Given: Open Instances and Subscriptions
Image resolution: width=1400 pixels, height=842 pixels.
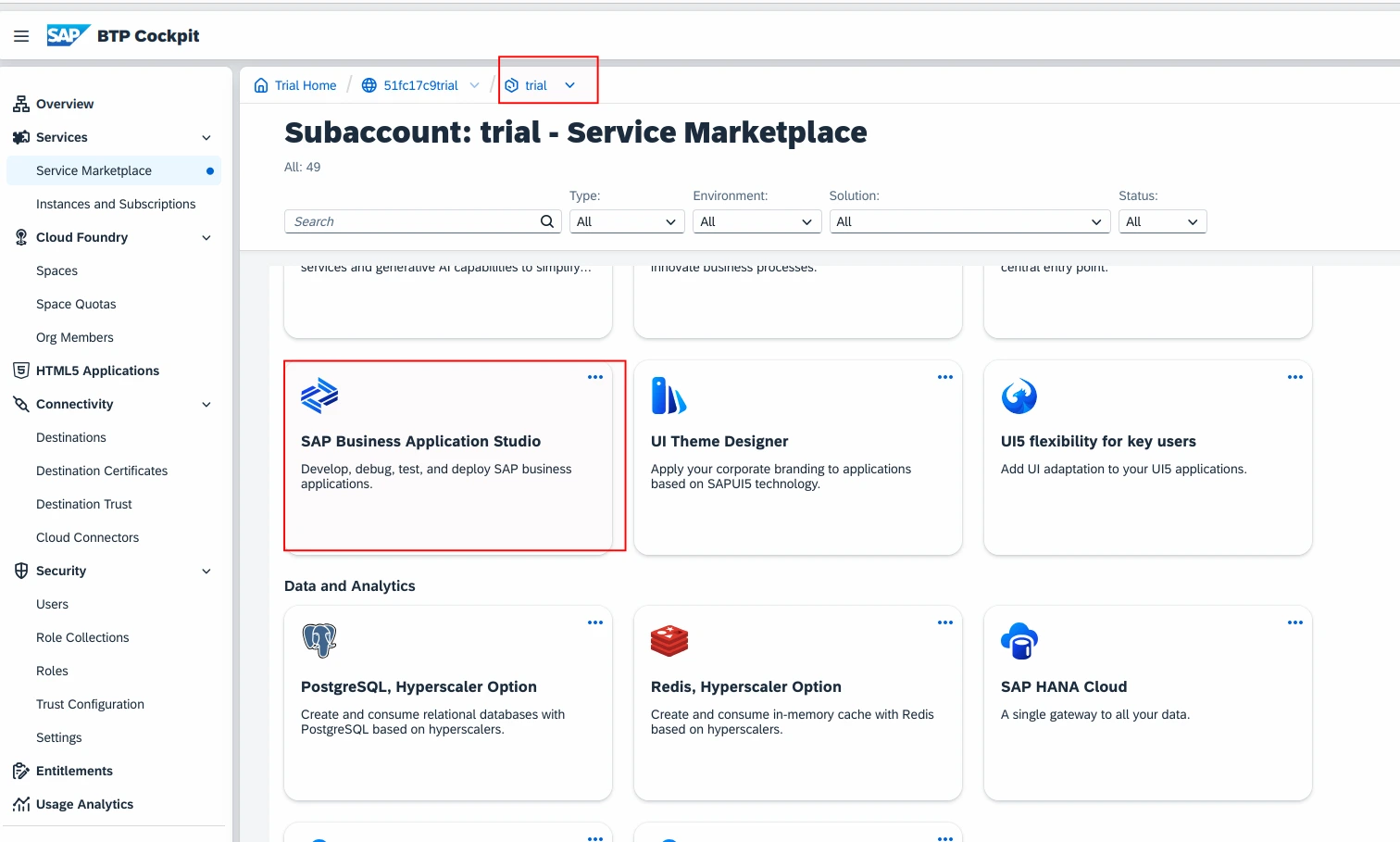Looking at the screenshot, I should [x=114, y=204].
